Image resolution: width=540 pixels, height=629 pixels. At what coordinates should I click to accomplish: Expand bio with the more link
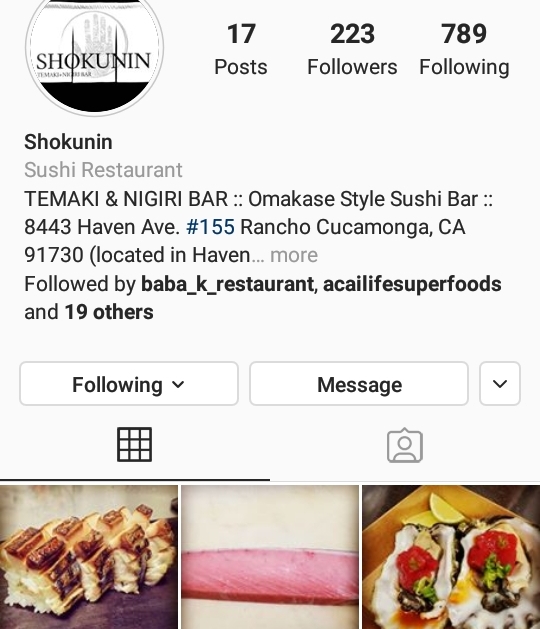pyautogui.click(x=294, y=255)
